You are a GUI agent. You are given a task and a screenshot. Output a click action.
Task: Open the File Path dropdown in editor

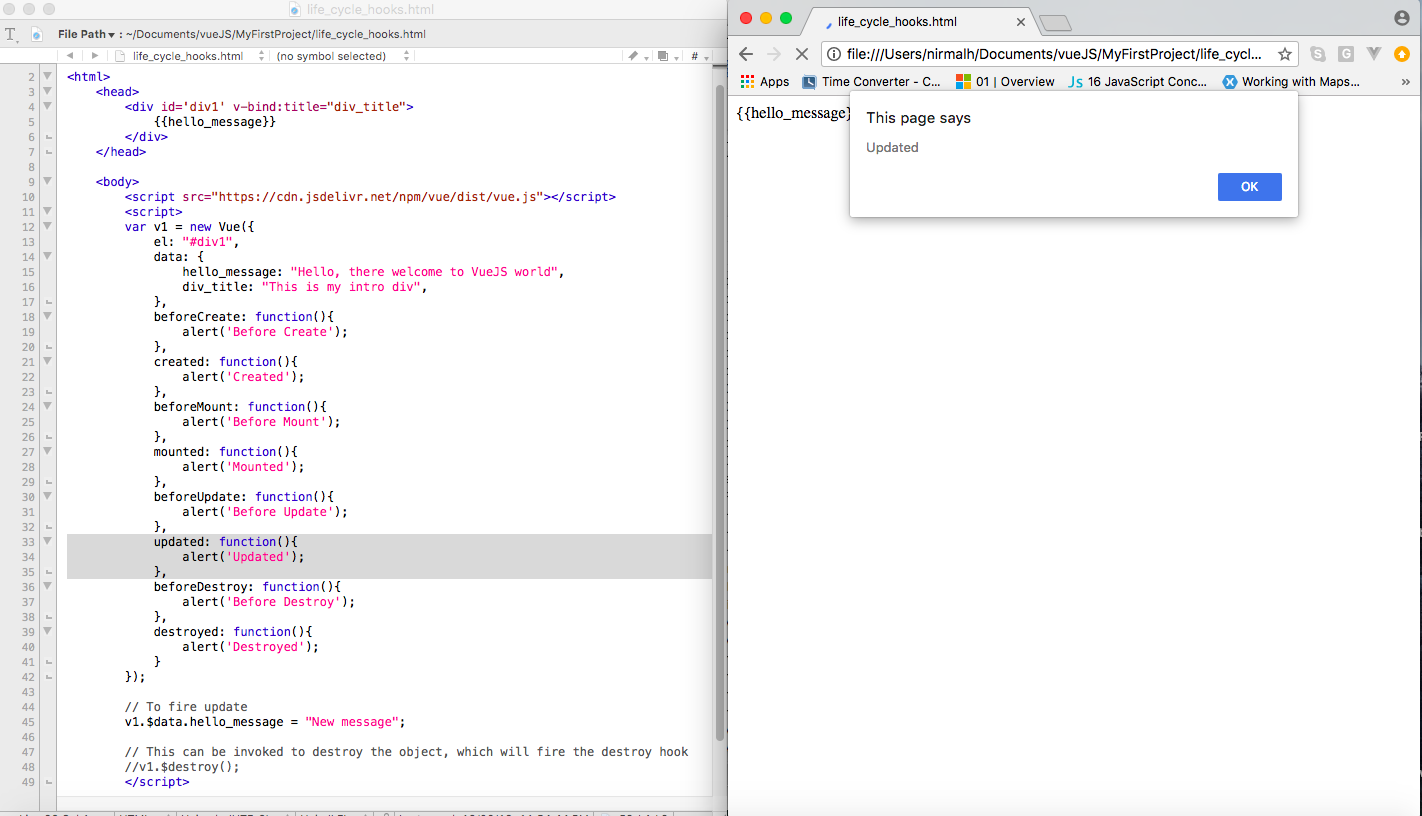coord(85,34)
